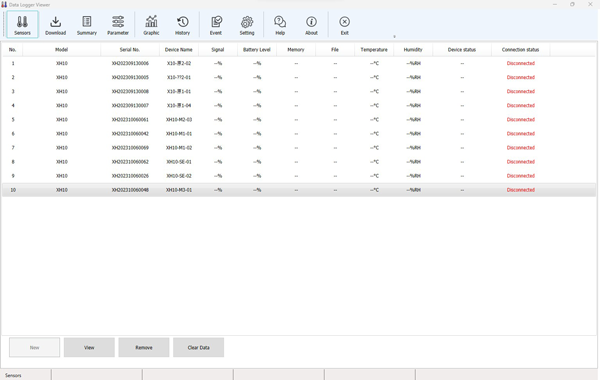Screen dimensions: 600x380
Task: Show the Graphic chart view
Action: 151,25
